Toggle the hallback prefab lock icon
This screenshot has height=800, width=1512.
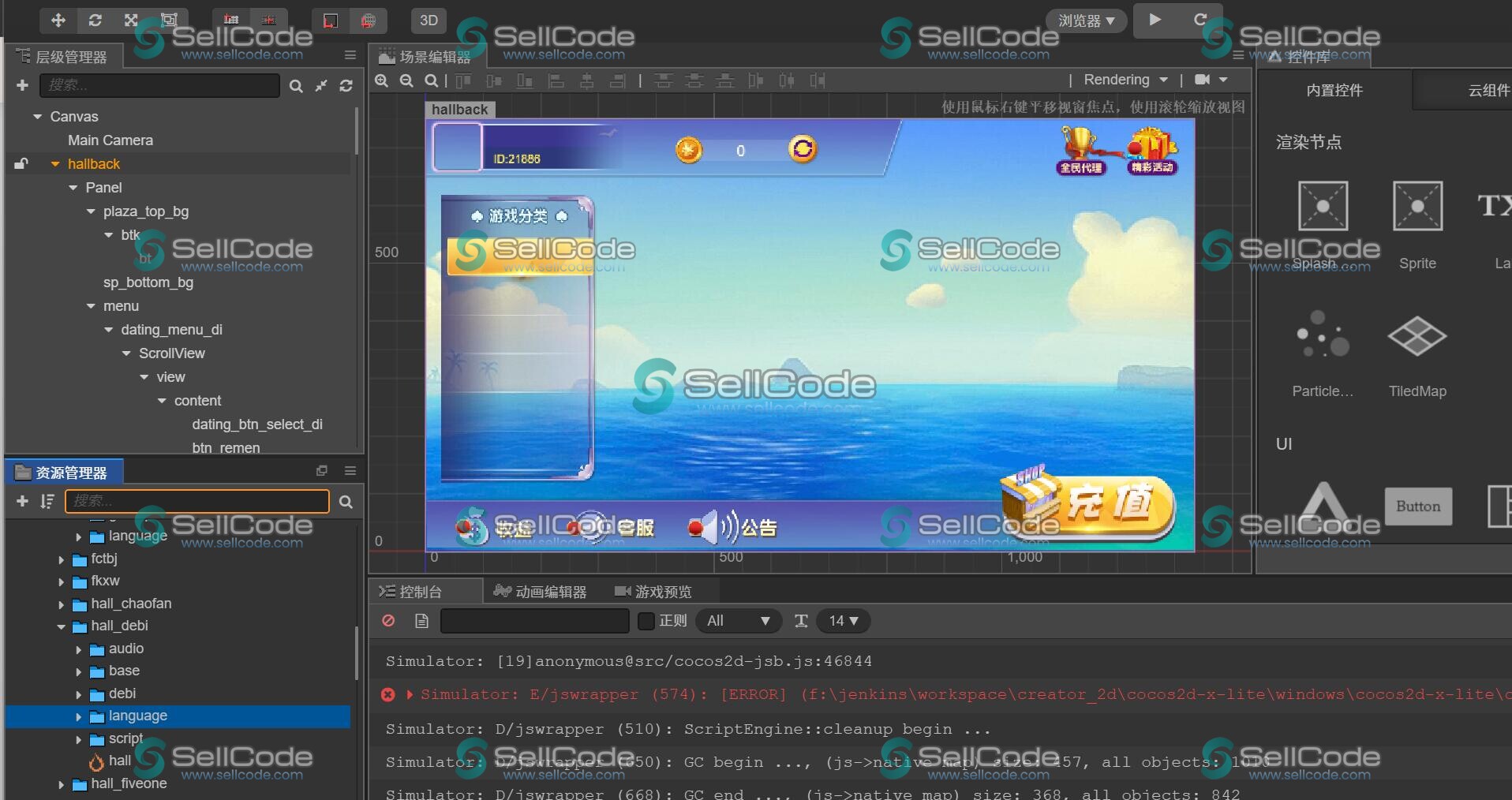tap(21, 164)
